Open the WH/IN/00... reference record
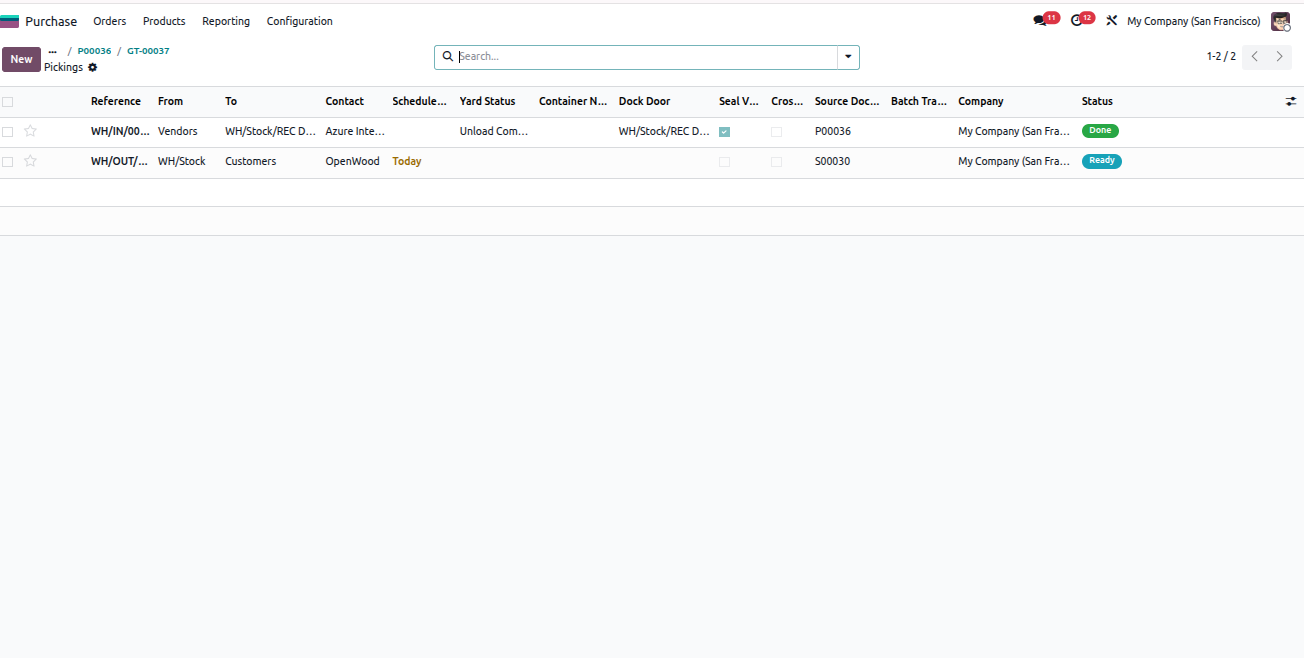Screen dimensions: 1304x658 [121, 131]
